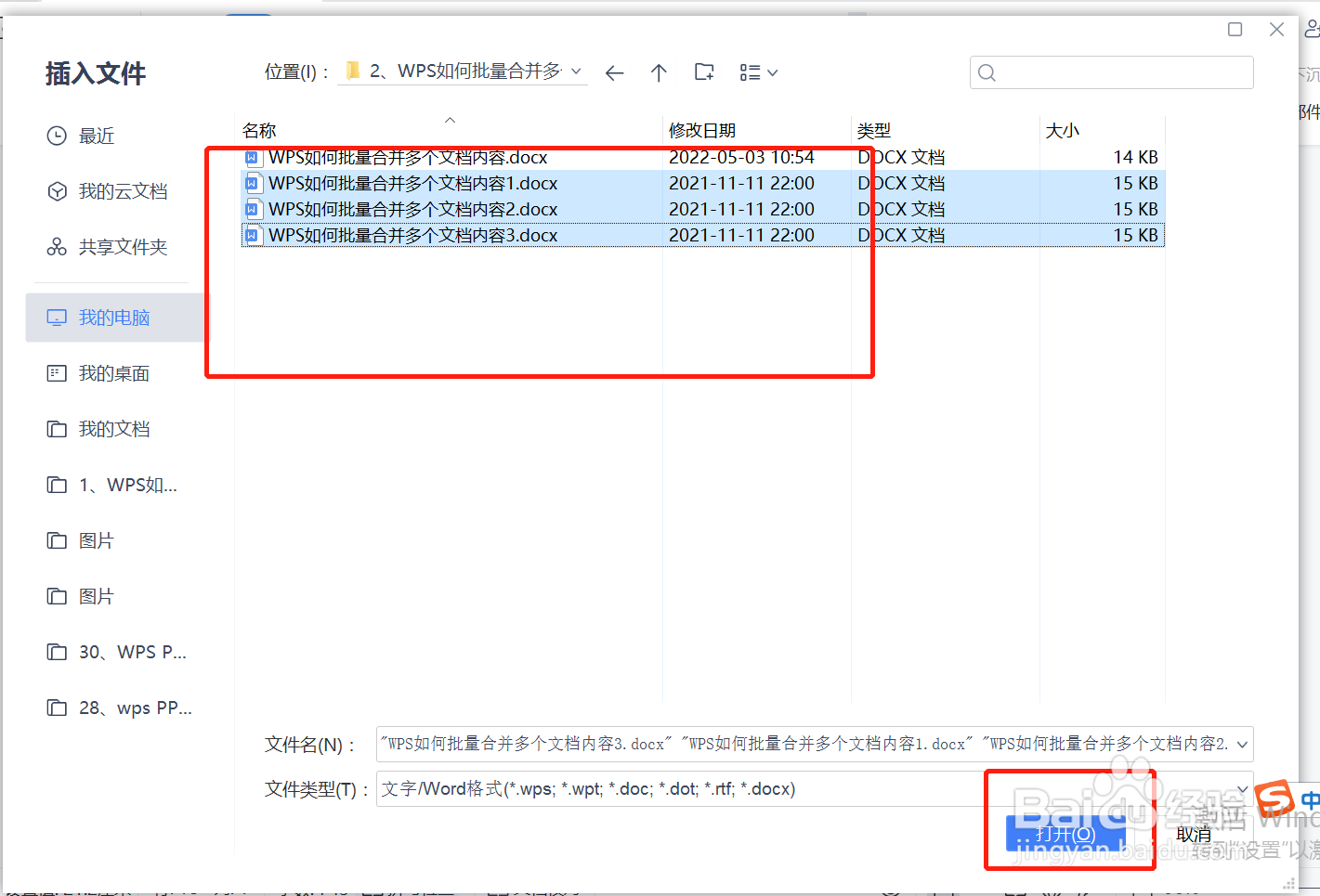Sort files by 大小 column

pos(1063,131)
